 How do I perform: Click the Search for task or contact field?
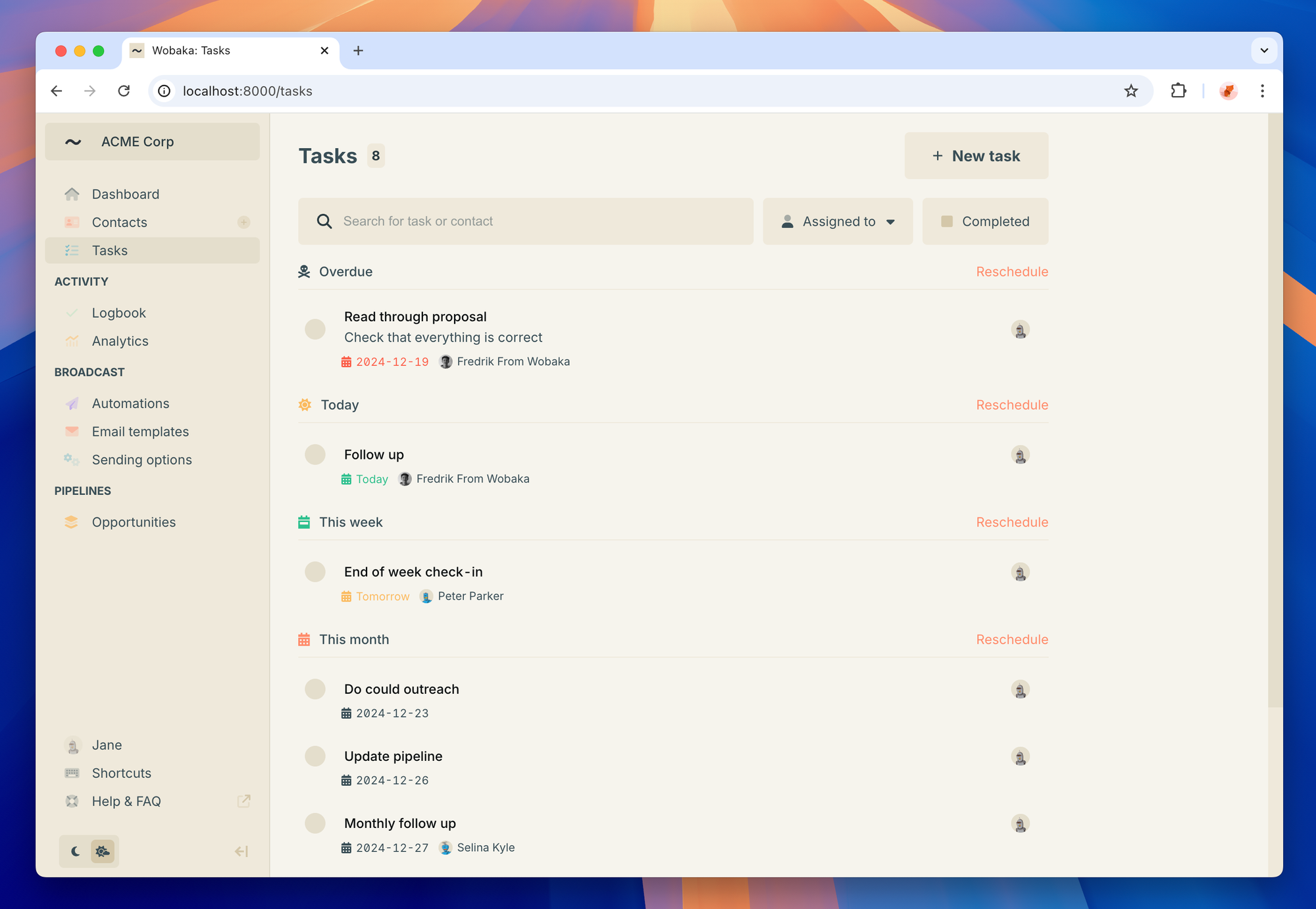[526, 221]
